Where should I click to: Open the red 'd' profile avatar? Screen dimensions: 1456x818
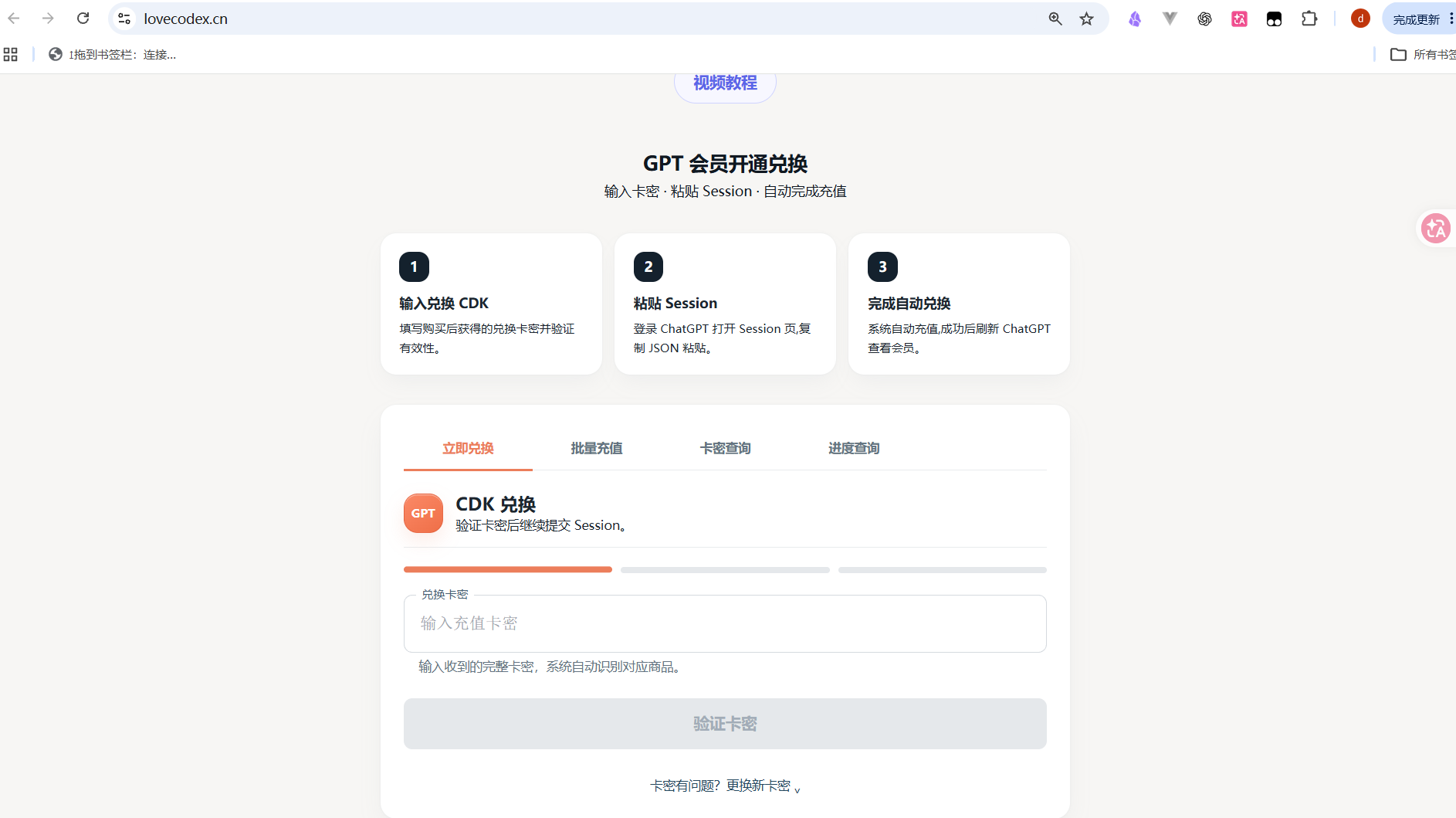[1361, 19]
